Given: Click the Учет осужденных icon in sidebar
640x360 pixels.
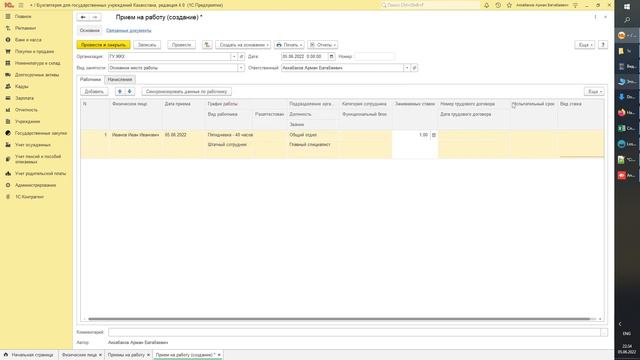Looking at the screenshot, I should coord(8,145).
